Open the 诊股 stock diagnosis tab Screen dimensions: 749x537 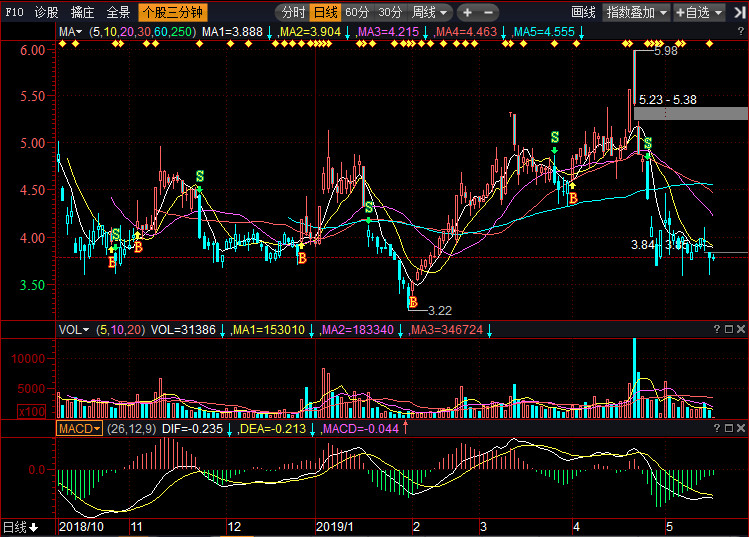(x=46, y=13)
